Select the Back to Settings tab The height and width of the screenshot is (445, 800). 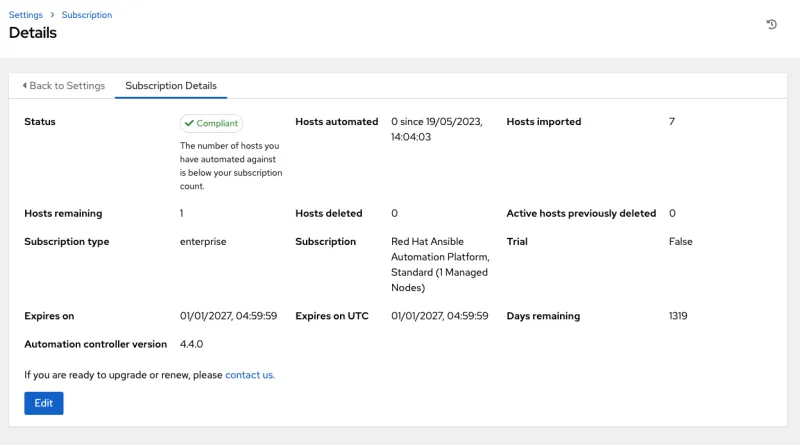point(63,86)
